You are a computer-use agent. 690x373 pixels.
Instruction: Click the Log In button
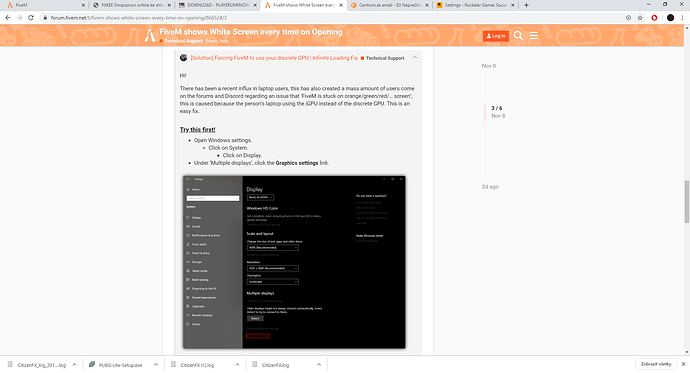coord(495,36)
